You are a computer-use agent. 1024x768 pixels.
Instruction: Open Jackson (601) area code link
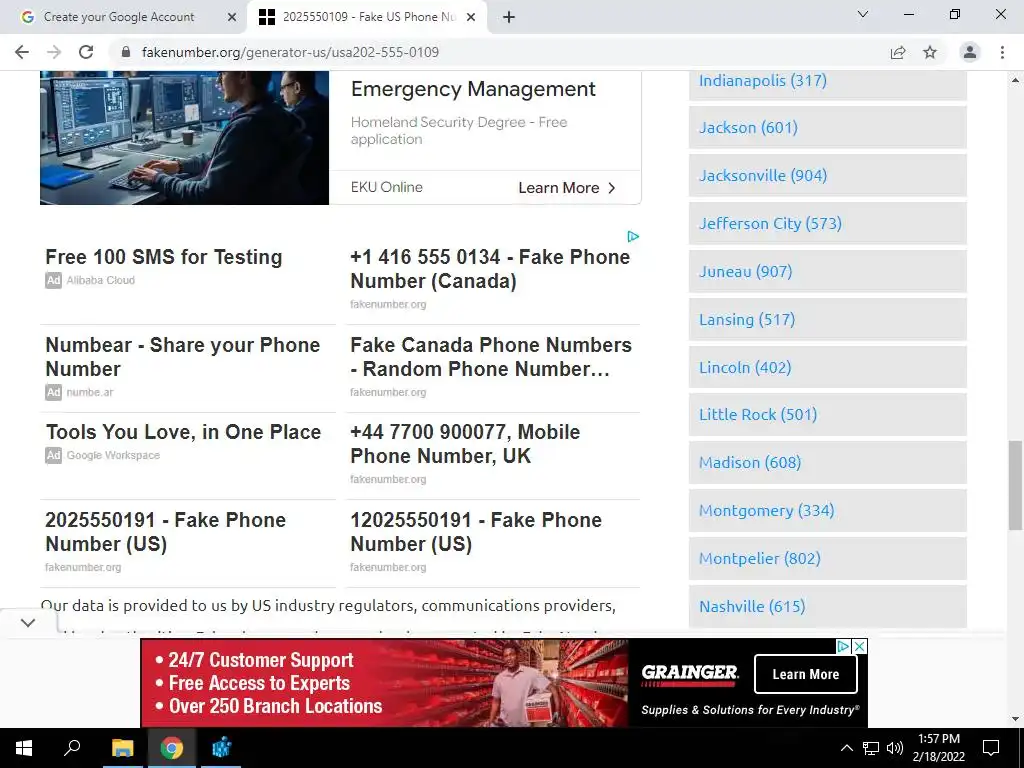tap(748, 127)
